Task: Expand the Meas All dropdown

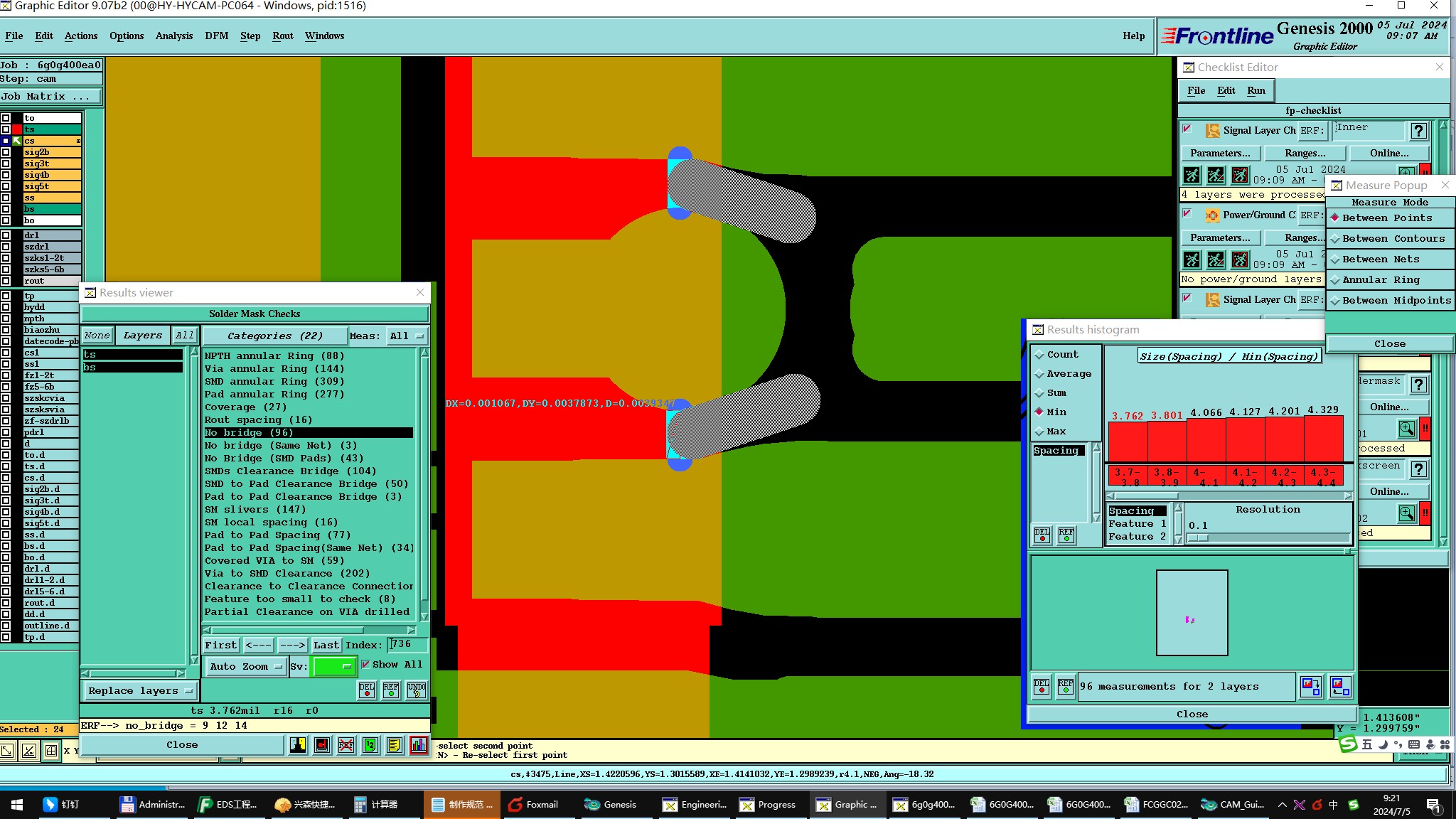Action: coord(407,336)
